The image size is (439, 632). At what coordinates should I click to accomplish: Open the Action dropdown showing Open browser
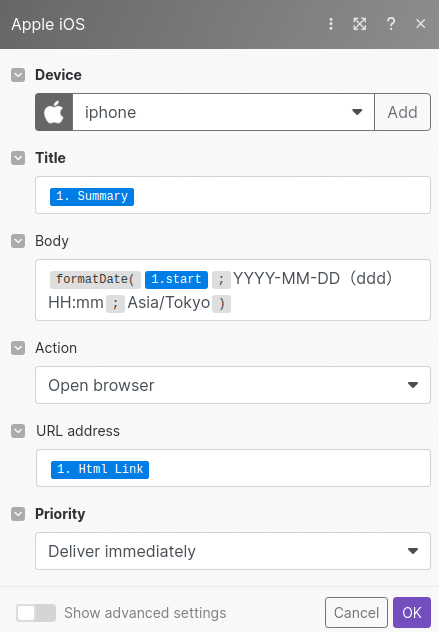[233, 385]
